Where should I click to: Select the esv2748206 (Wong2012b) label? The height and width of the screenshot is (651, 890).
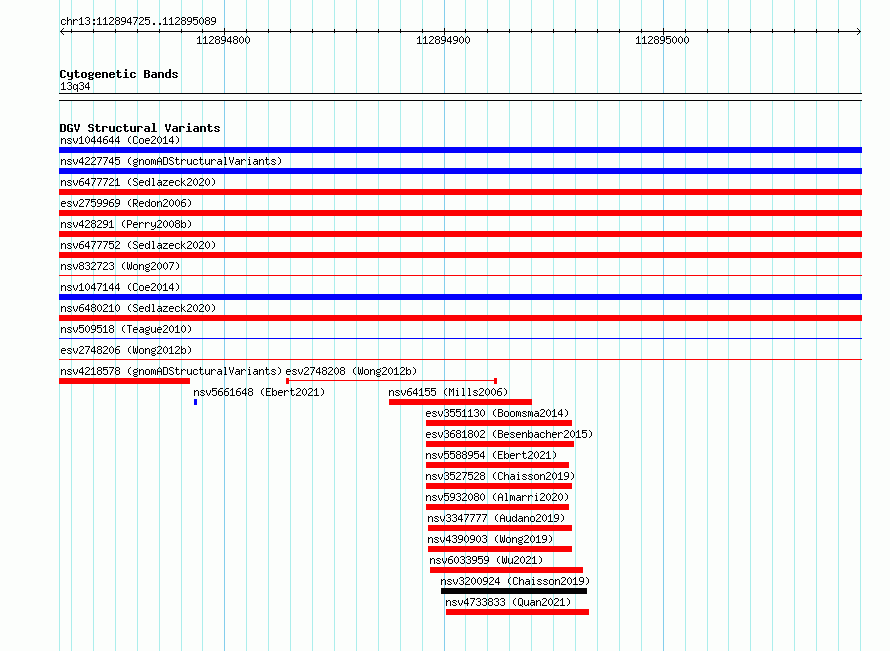pos(126,350)
